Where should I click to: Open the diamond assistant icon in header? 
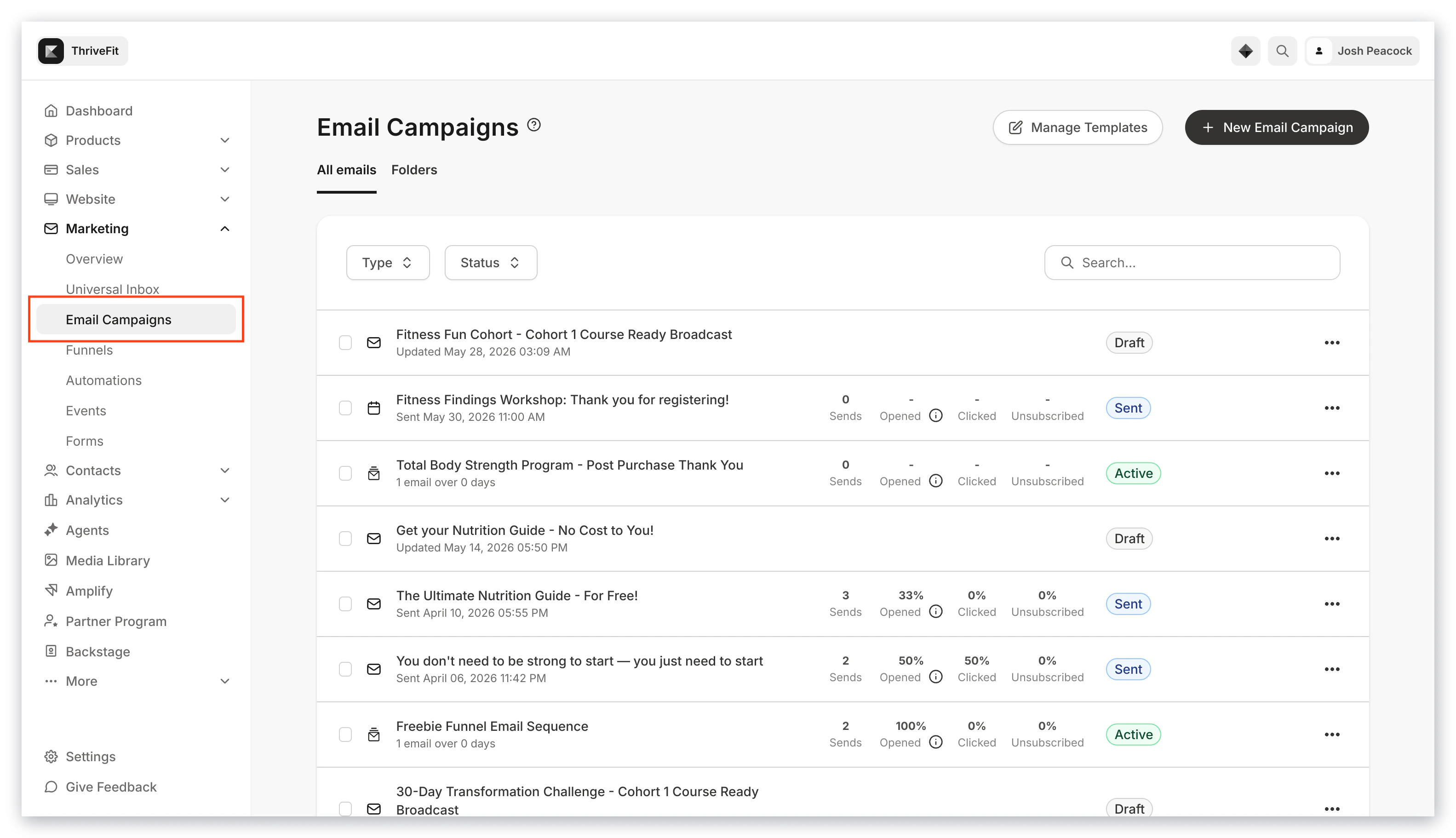[1245, 51]
